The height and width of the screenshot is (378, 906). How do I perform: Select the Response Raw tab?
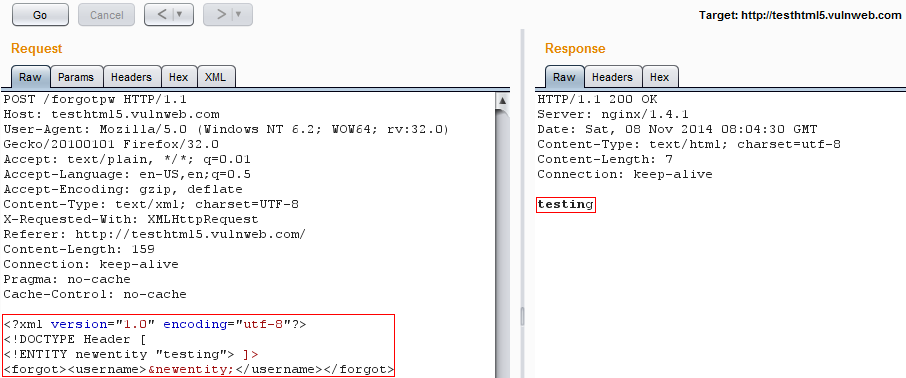tap(564, 77)
